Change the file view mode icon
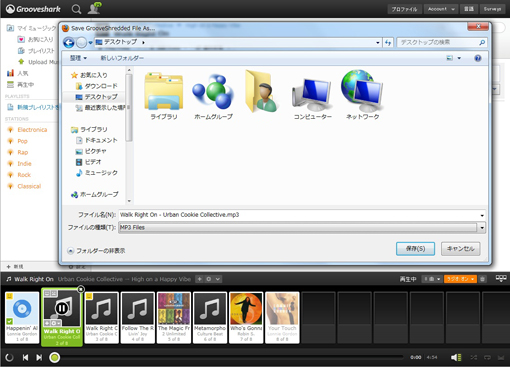510x367 pixels. (x=450, y=58)
